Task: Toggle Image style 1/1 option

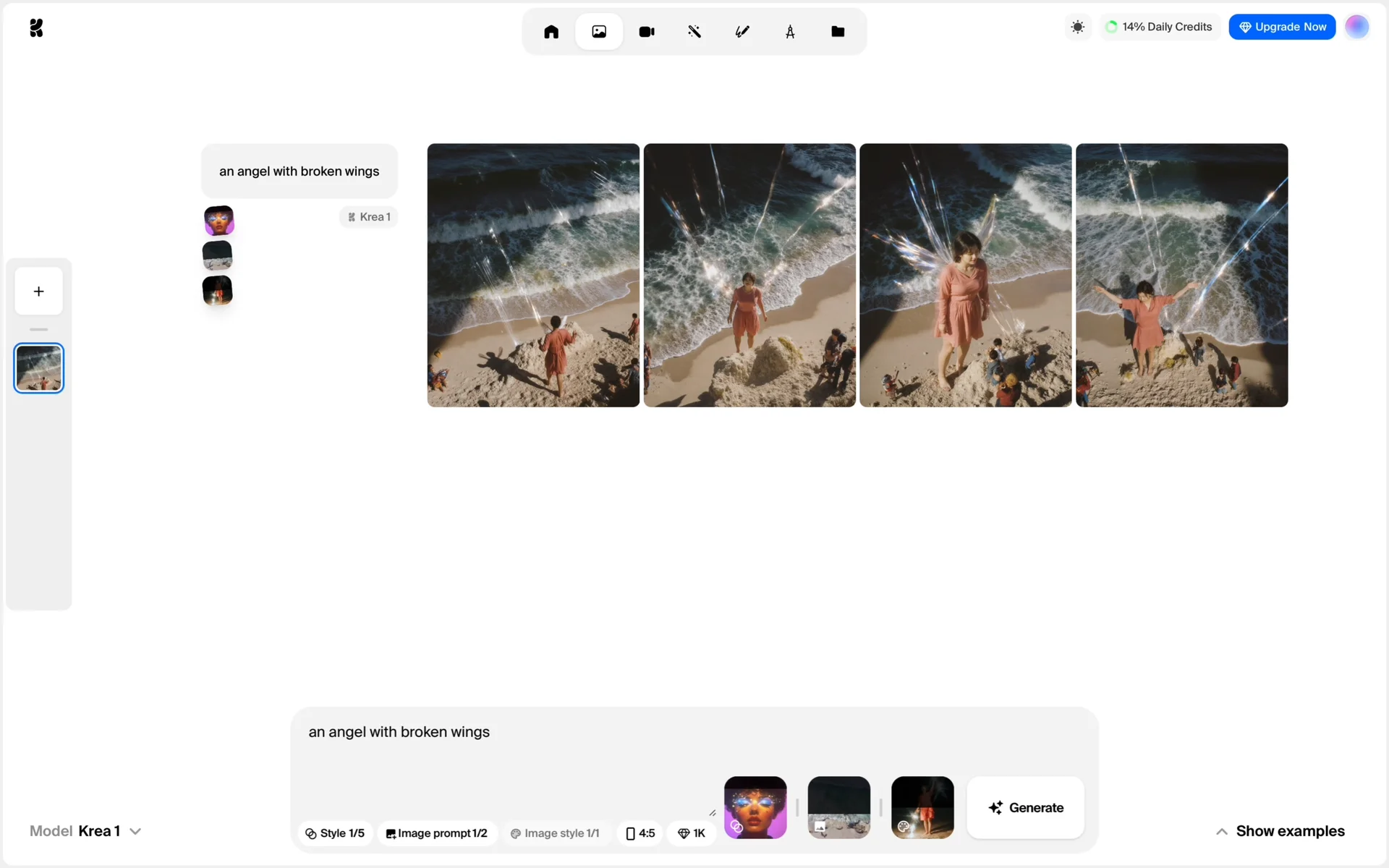Action: pos(555,833)
